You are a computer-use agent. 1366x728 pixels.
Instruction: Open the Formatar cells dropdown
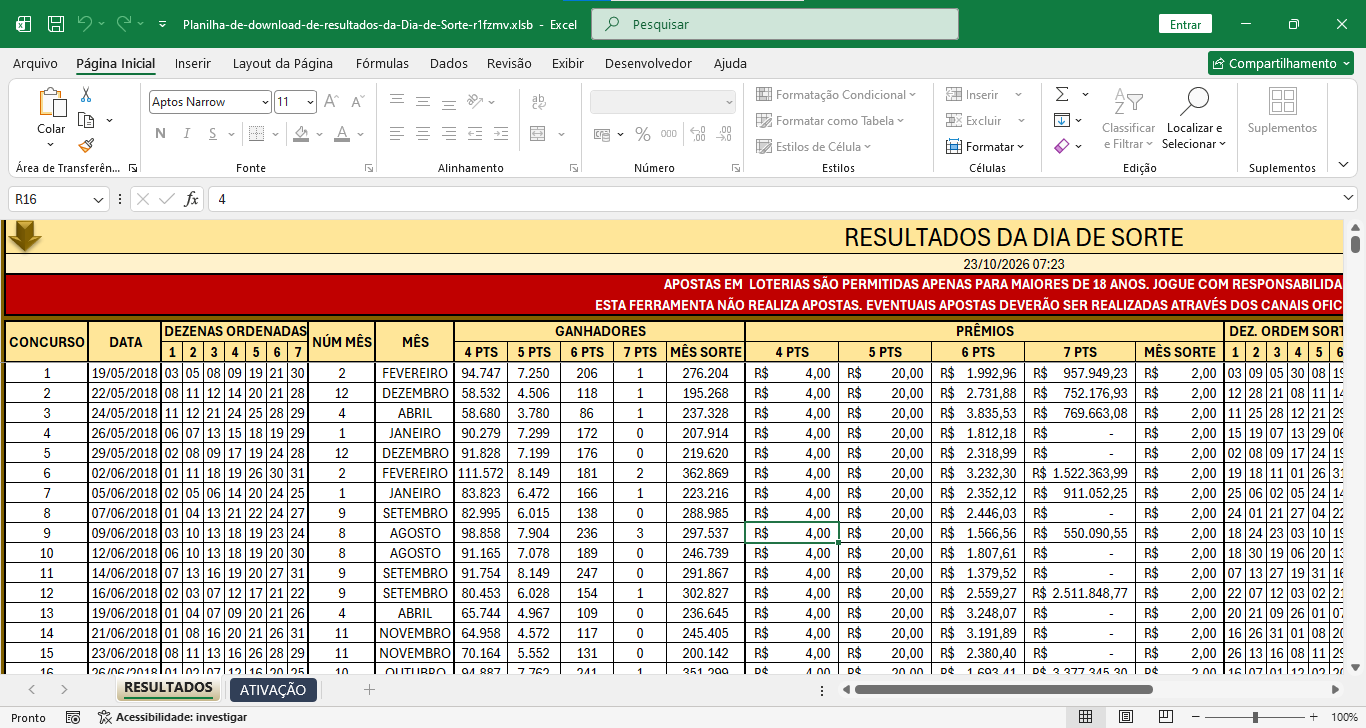985,146
